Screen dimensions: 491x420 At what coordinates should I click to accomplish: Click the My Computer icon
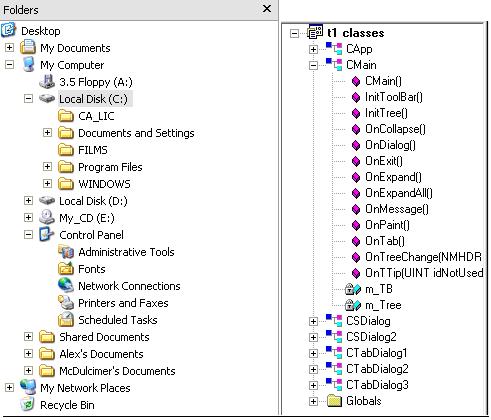(29, 64)
